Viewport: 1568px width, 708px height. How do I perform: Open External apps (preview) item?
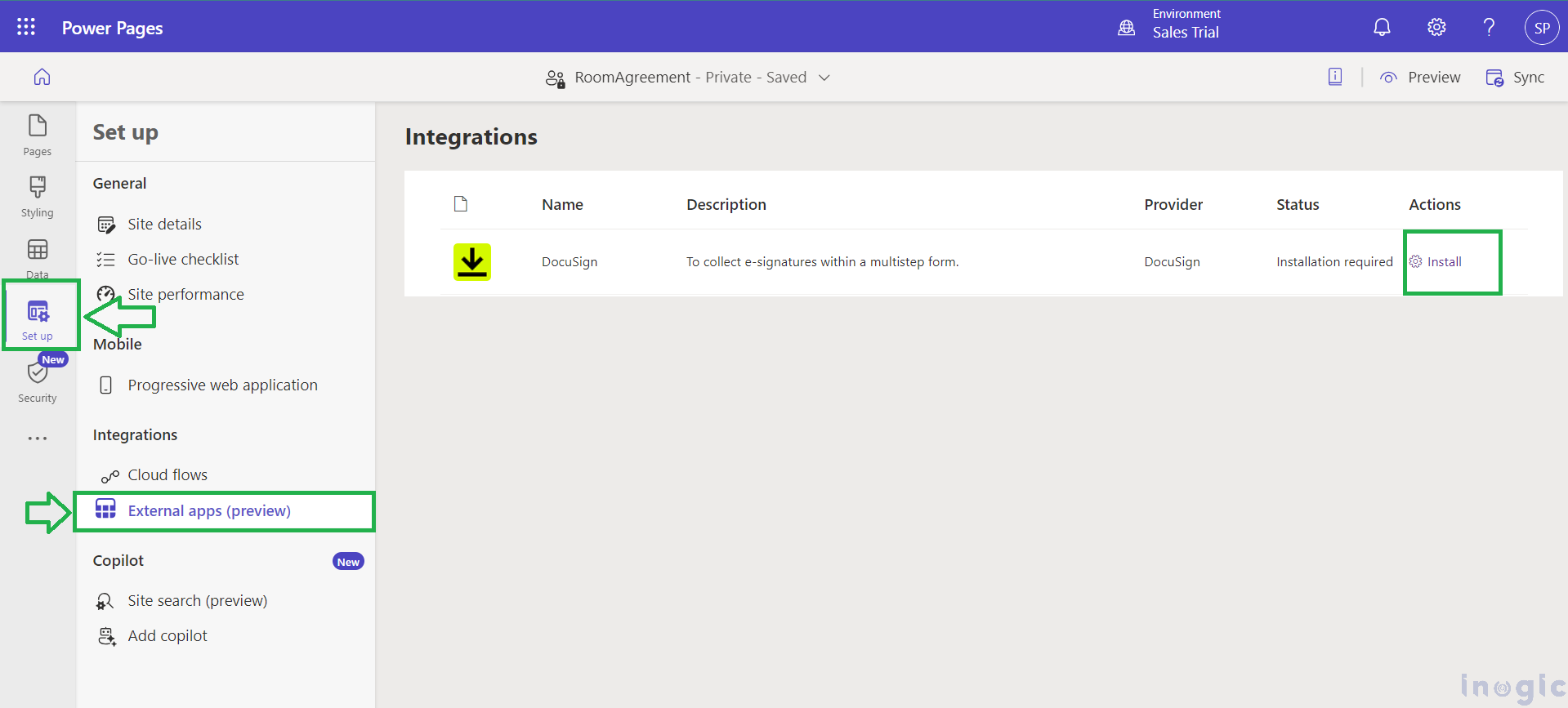209,511
